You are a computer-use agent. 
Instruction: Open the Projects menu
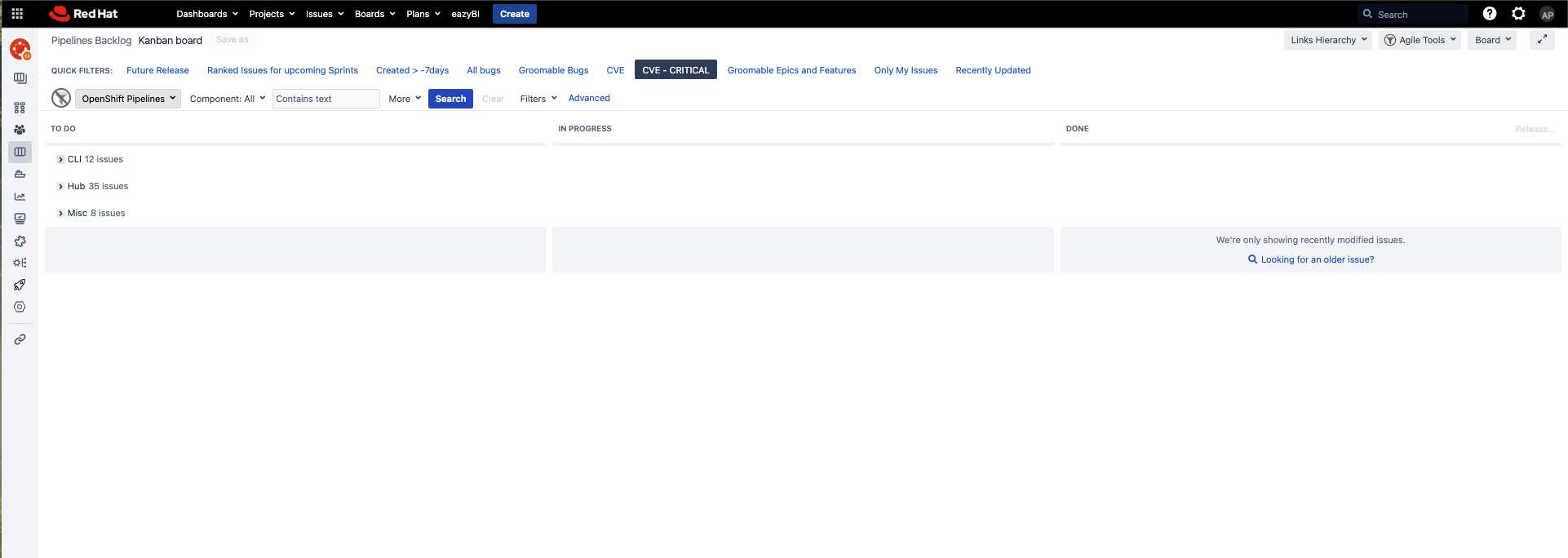click(272, 14)
